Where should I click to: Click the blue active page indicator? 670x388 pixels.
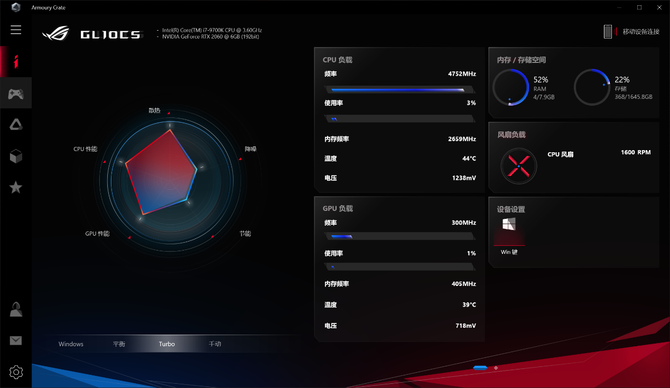[480, 367]
